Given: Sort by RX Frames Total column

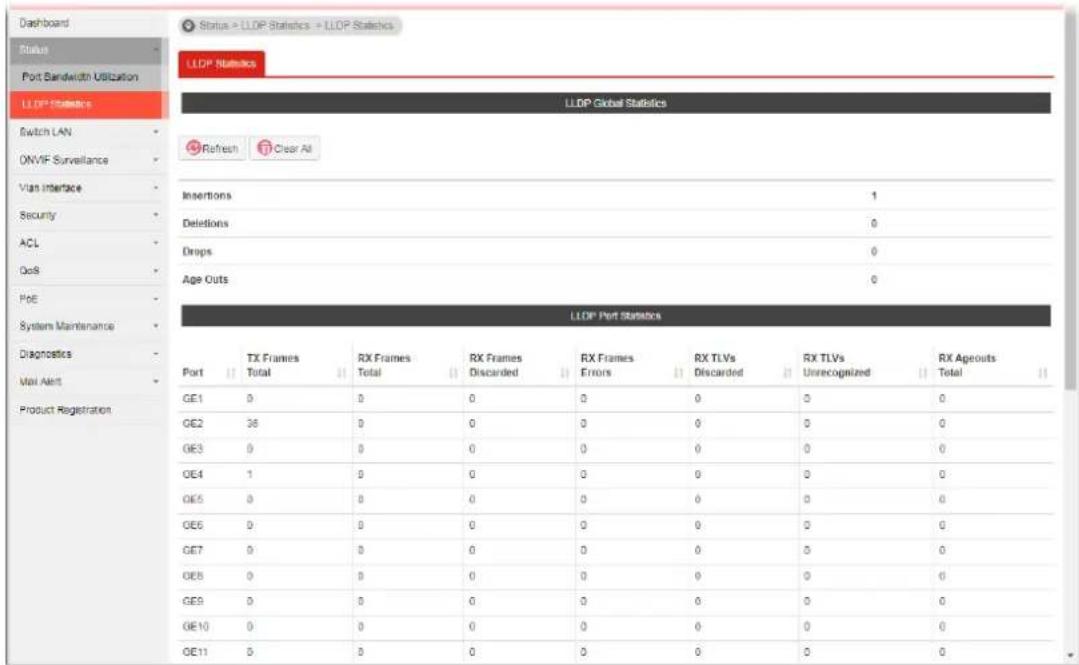Looking at the screenshot, I should [407, 366].
